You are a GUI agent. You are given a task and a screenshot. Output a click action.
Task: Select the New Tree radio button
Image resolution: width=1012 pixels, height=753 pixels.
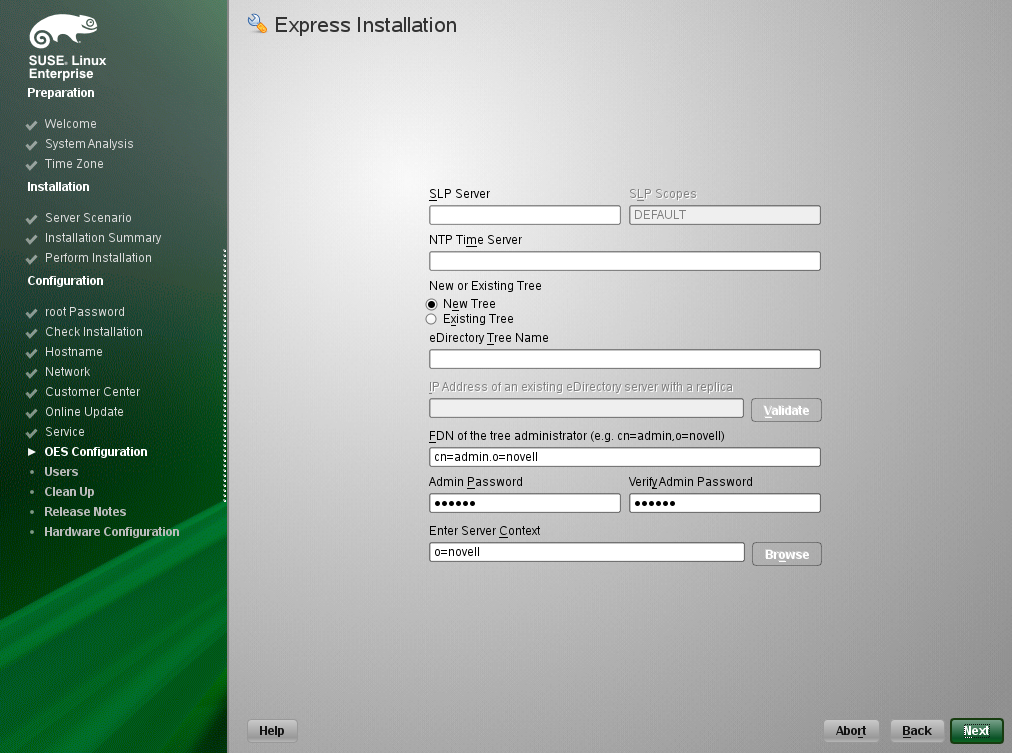pos(432,304)
